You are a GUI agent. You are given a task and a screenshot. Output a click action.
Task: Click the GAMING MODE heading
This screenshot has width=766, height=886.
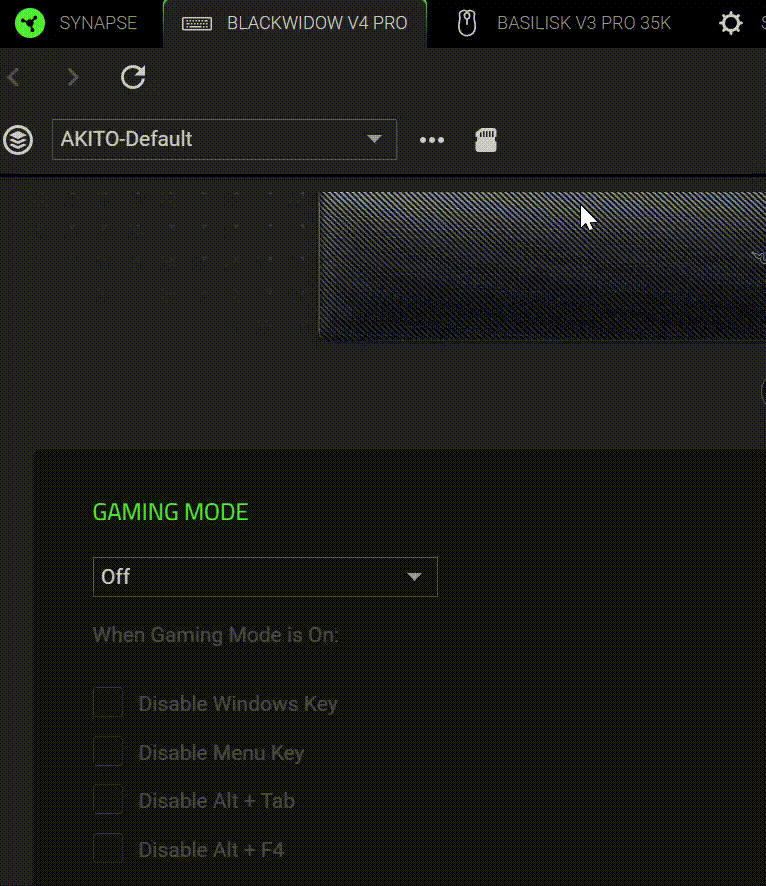(x=171, y=512)
